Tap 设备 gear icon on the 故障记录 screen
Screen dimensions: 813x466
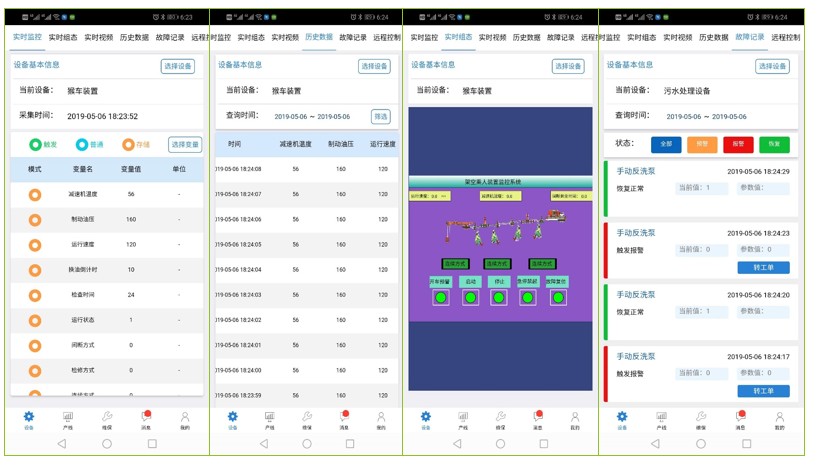(x=622, y=419)
